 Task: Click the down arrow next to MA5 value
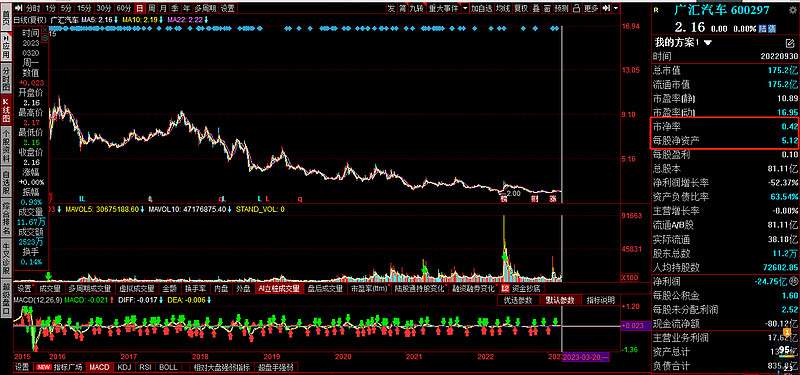tap(117, 19)
